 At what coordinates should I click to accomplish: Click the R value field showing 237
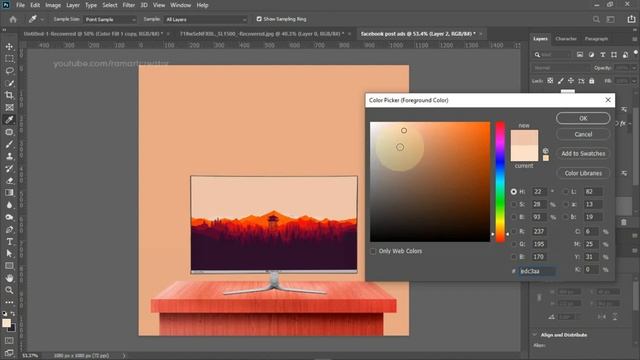tap(539, 231)
